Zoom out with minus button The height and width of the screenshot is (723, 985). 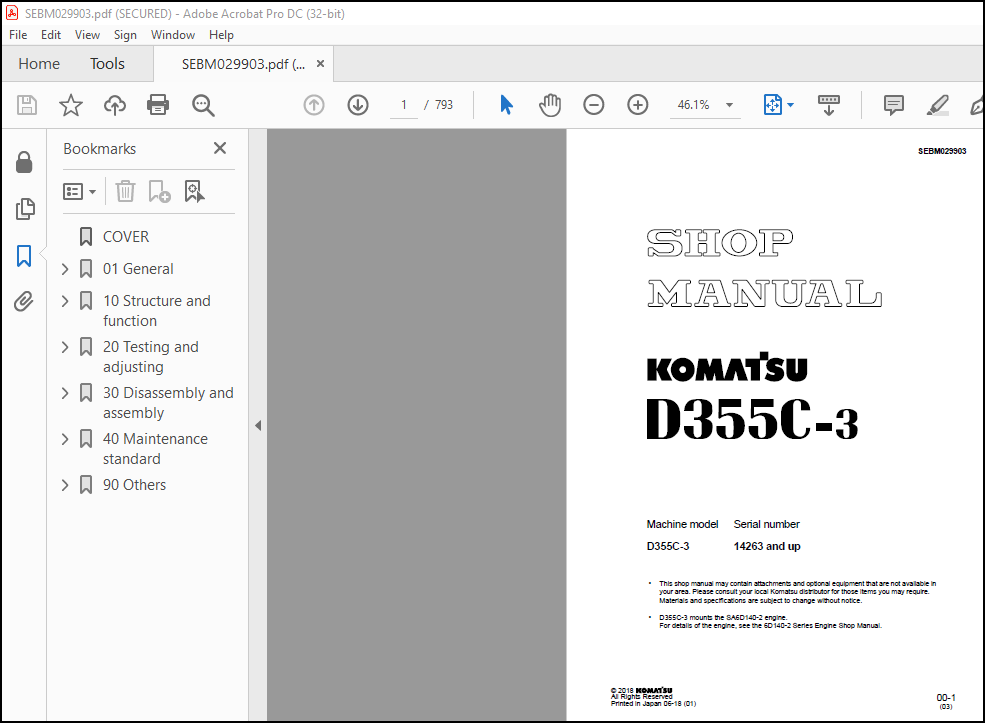(594, 105)
